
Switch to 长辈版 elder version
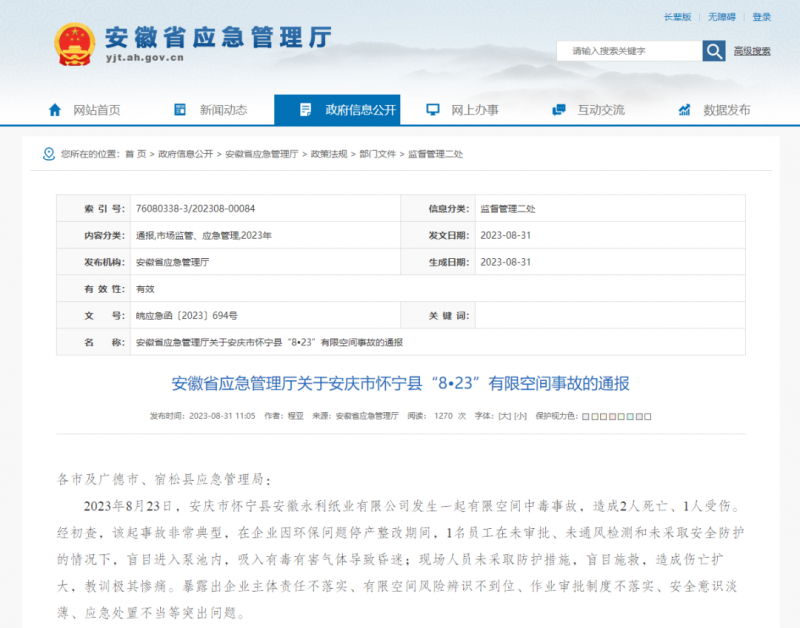[x=677, y=17]
